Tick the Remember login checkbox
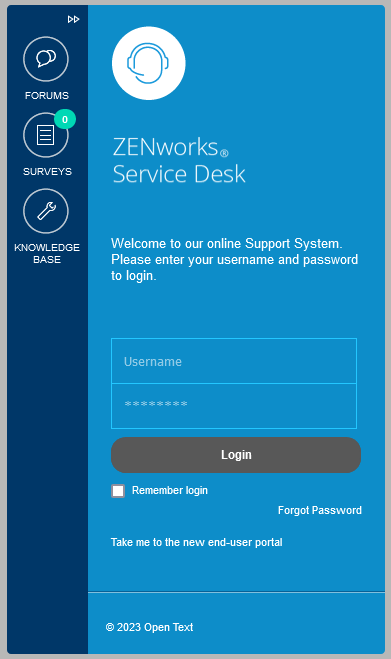Screen dimensions: 391x659 pos(118,491)
